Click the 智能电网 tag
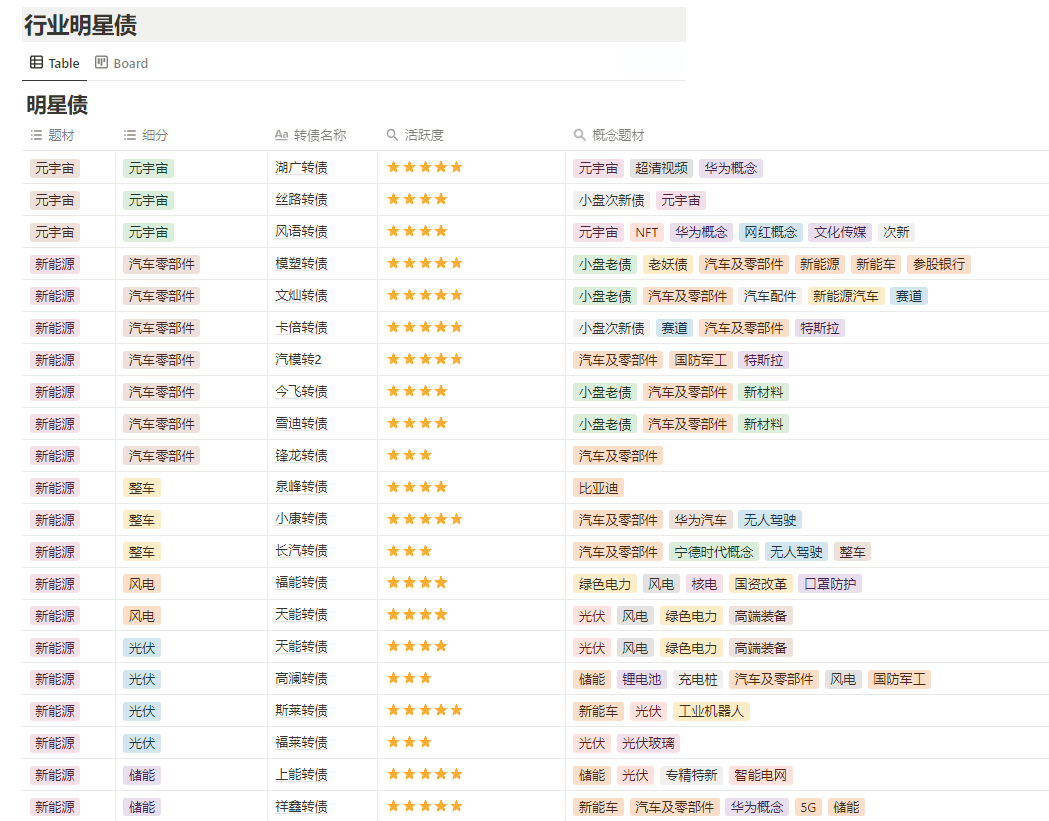The image size is (1049, 821). coord(761,776)
